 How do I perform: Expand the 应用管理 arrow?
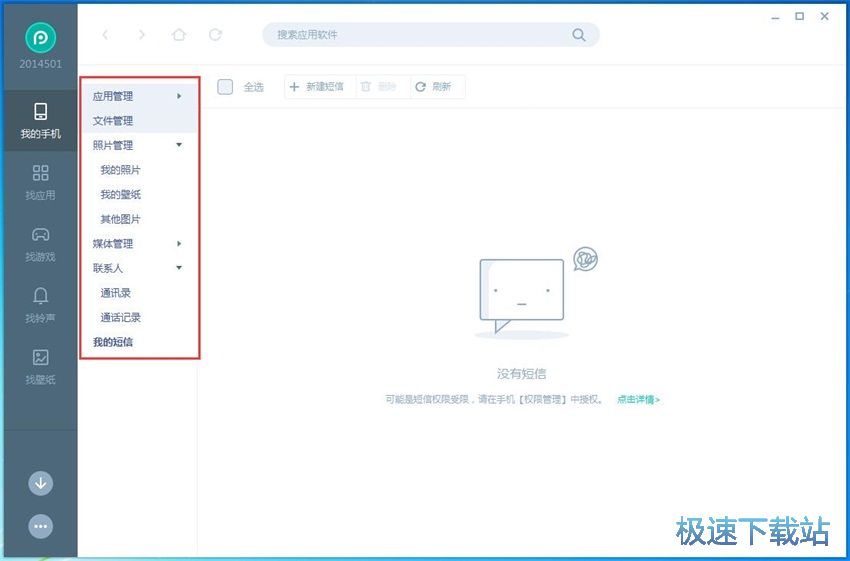(179, 96)
